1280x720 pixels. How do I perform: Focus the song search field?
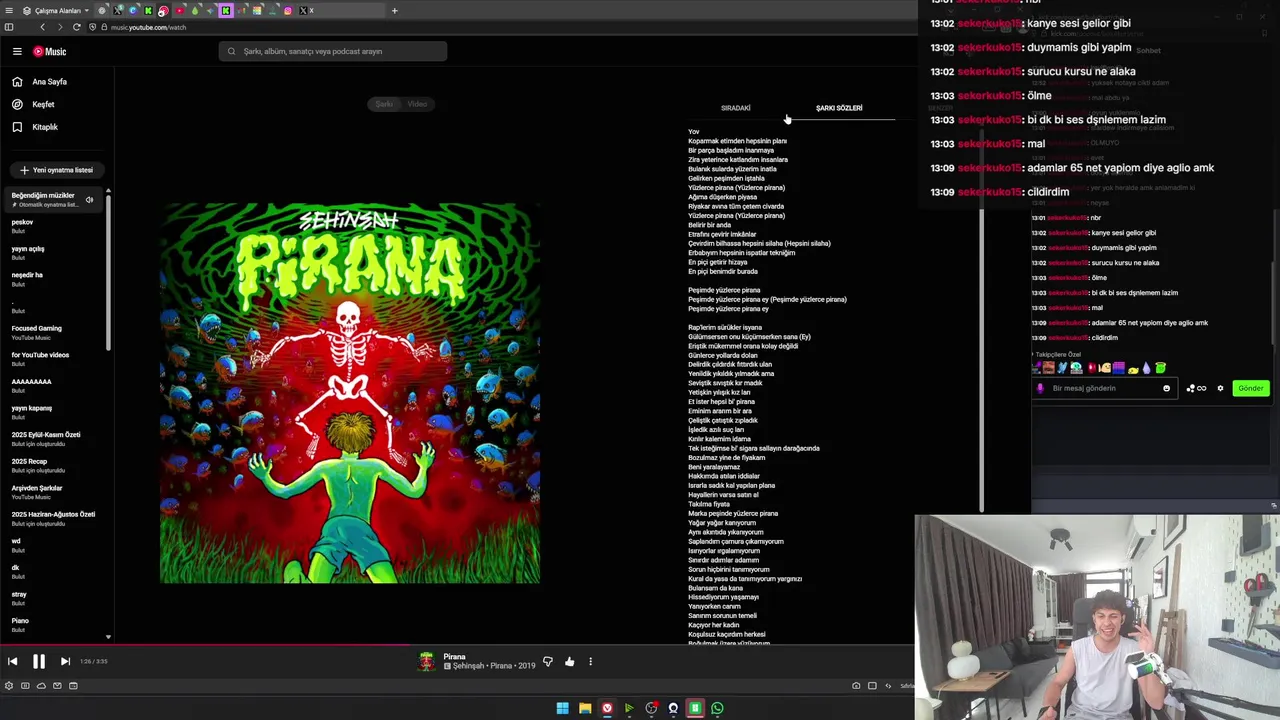pyautogui.click(x=333, y=51)
